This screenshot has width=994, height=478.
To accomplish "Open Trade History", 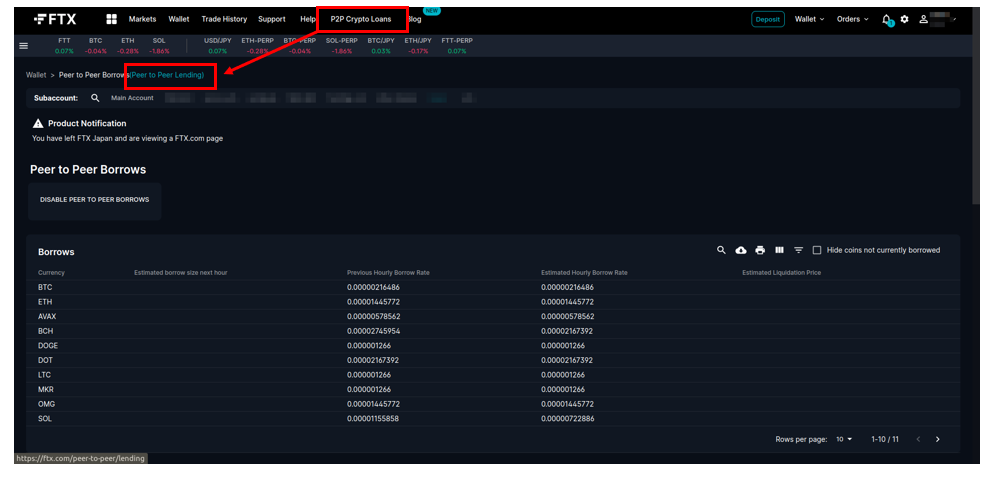I will [x=224, y=19].
